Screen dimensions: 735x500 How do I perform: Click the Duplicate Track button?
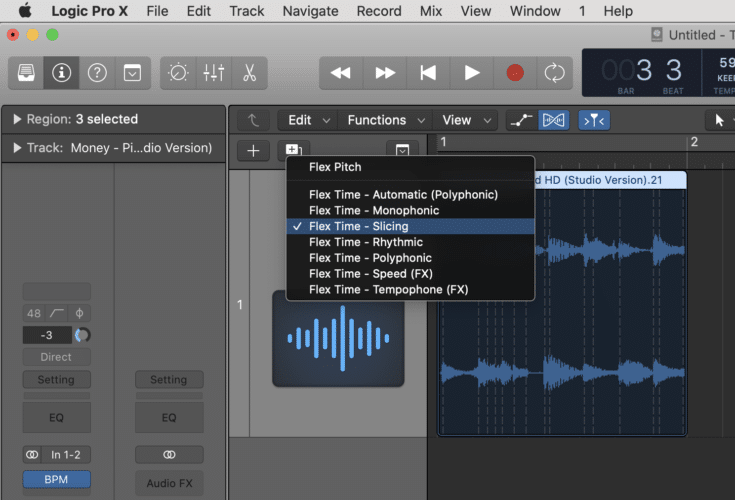294,149
